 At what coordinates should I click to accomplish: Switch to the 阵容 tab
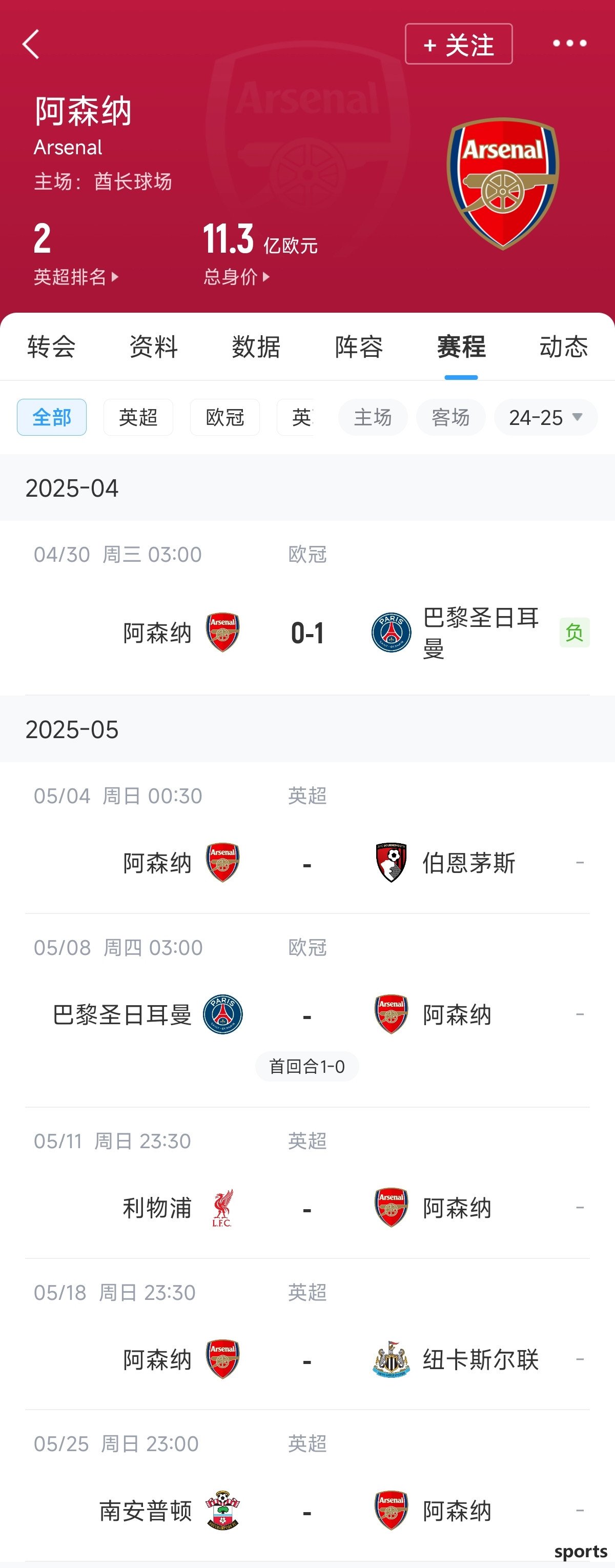[359, 347]
